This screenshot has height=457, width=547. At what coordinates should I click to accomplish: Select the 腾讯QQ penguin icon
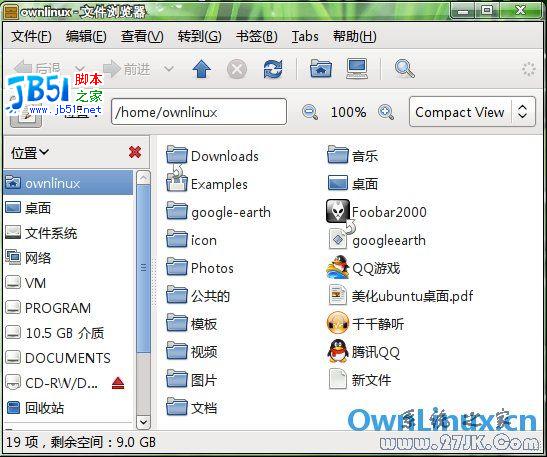click(338, 351)
